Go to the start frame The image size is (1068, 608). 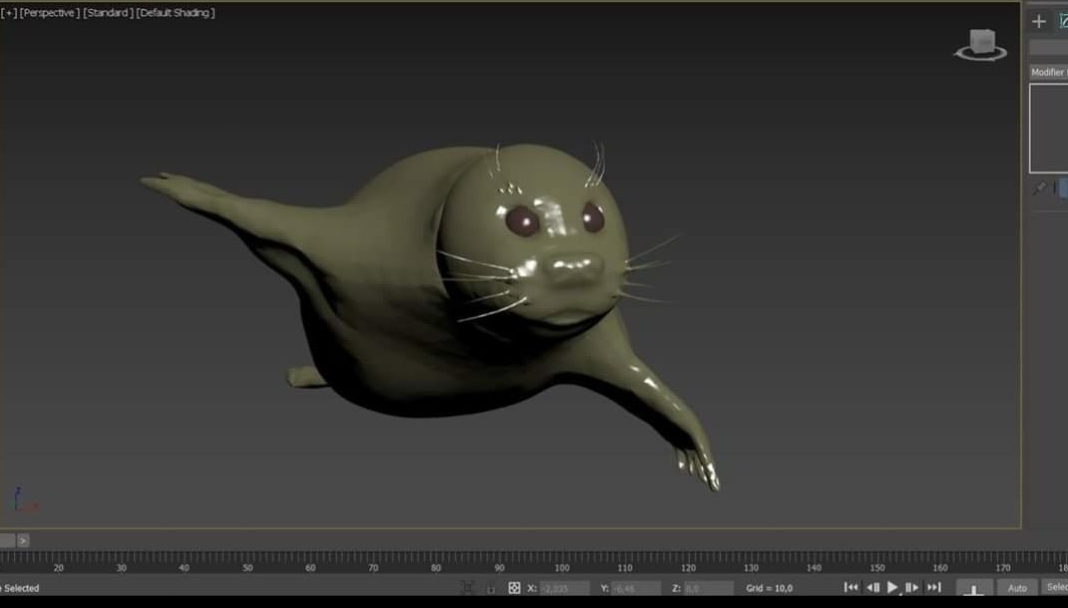tap(851, 587)
